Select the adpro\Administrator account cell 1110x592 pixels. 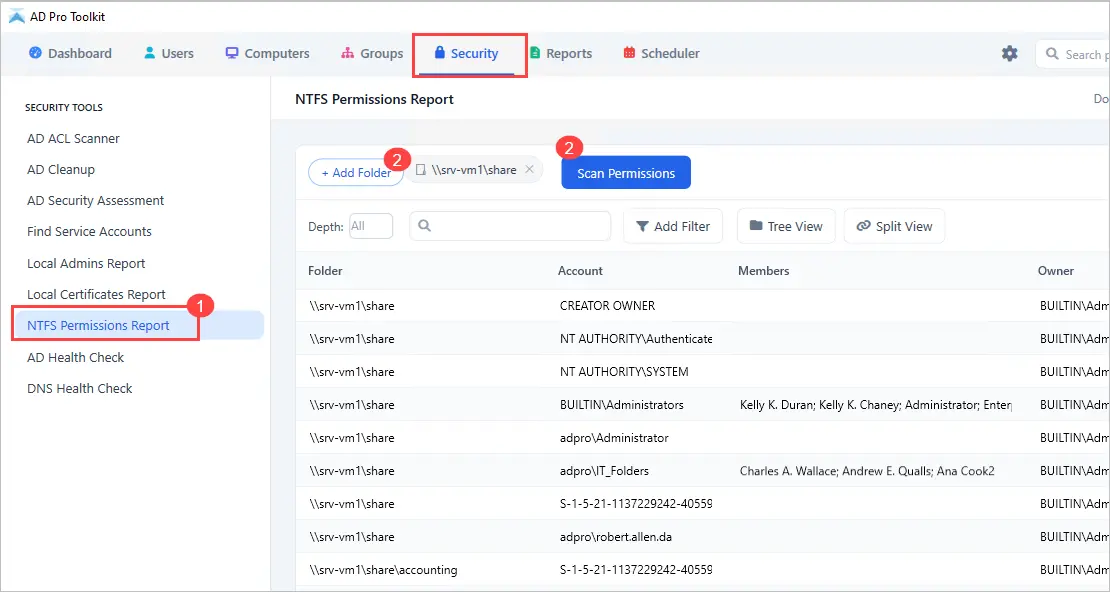[614, 438]
